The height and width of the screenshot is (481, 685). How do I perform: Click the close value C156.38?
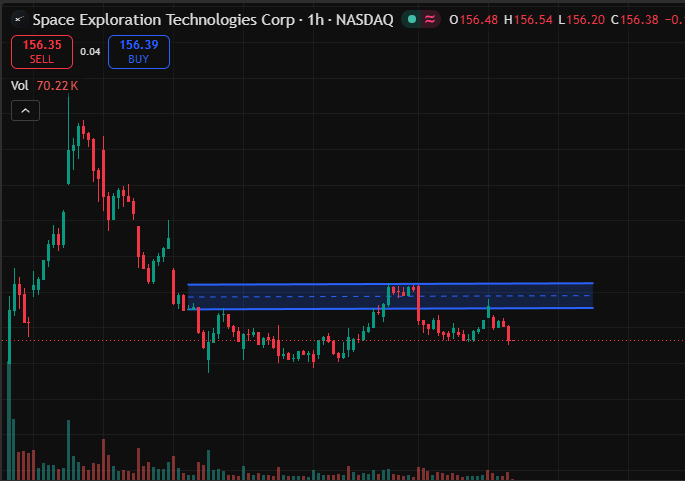(x=634, y=20)
